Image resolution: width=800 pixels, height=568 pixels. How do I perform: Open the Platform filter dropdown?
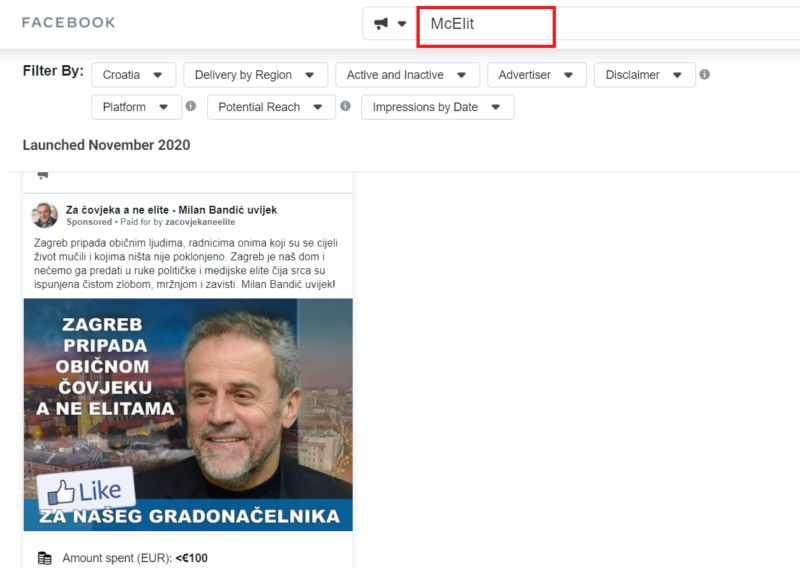(137, 107)
